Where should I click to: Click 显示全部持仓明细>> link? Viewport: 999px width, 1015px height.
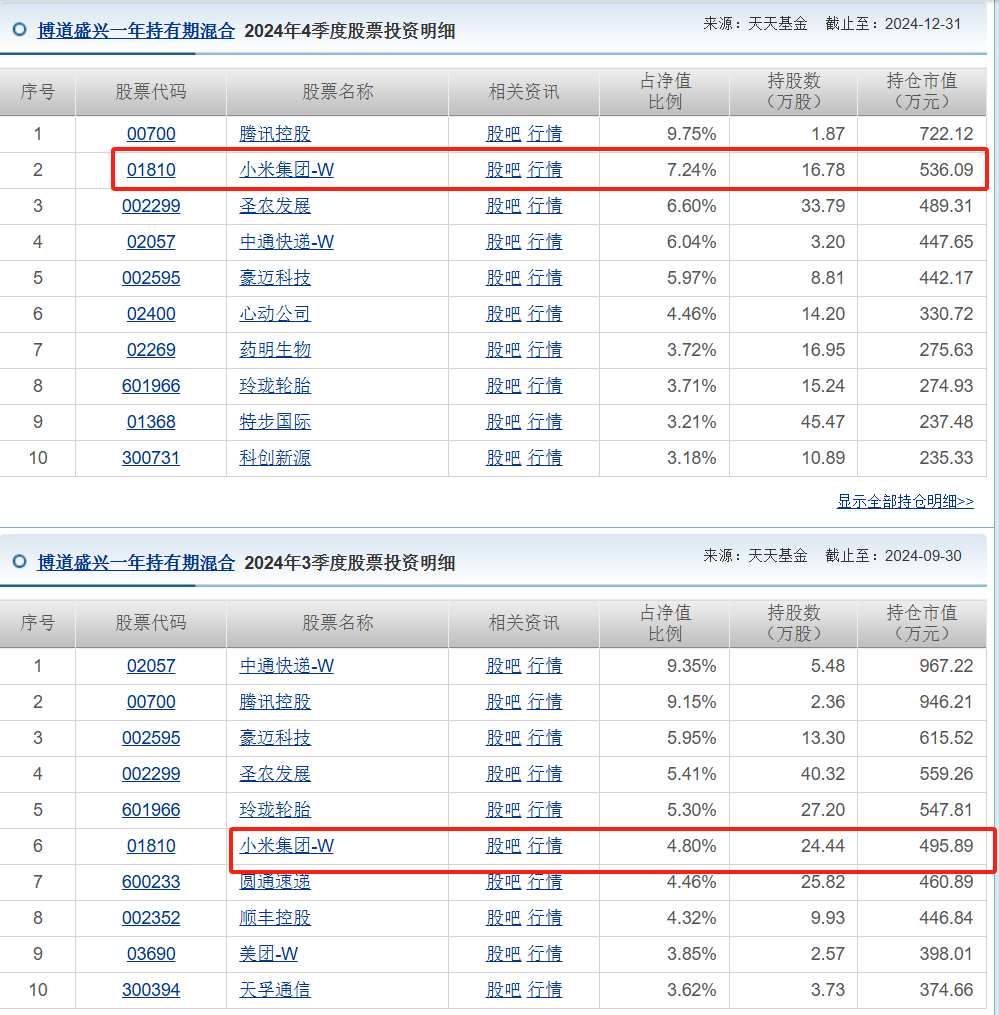(x=905, y=501)
